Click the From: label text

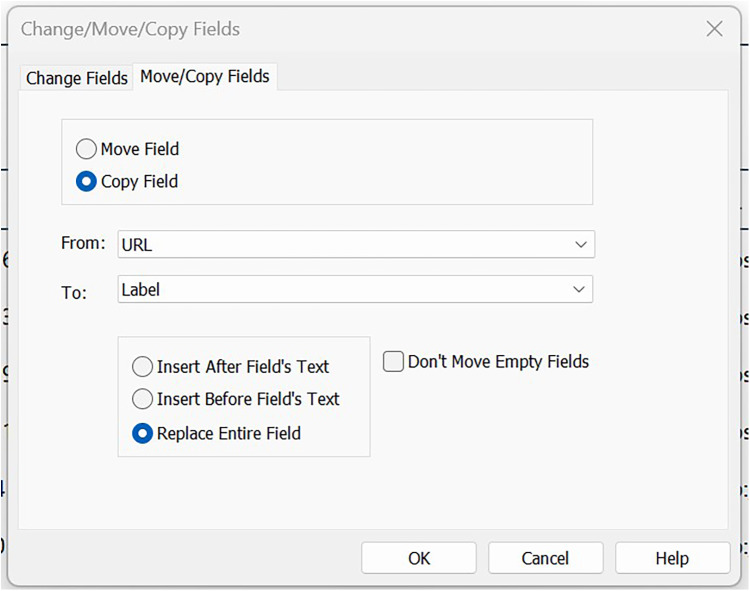pyautogui.click(x=83, y=243)
